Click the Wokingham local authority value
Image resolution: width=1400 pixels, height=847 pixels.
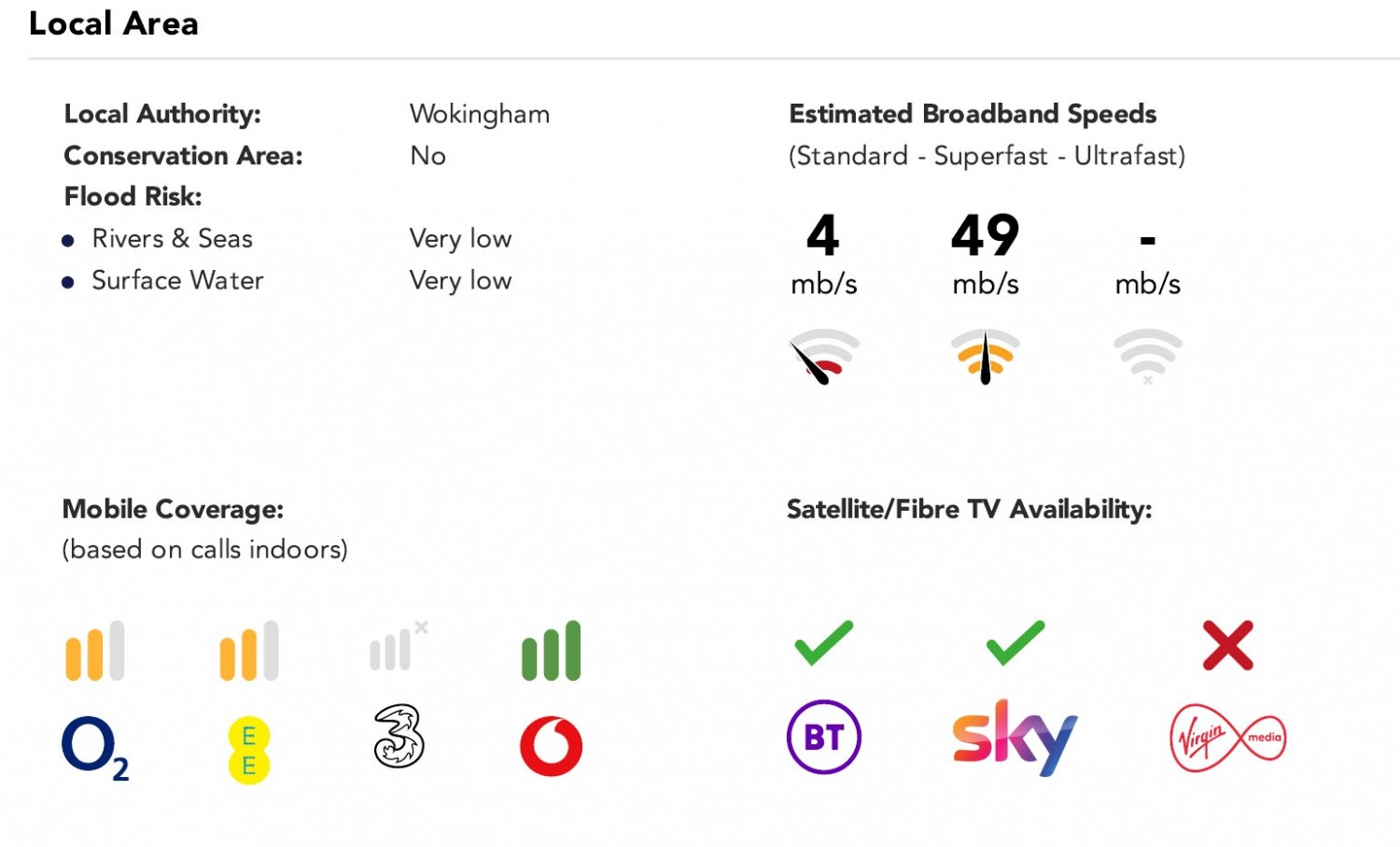click(480, 114)
